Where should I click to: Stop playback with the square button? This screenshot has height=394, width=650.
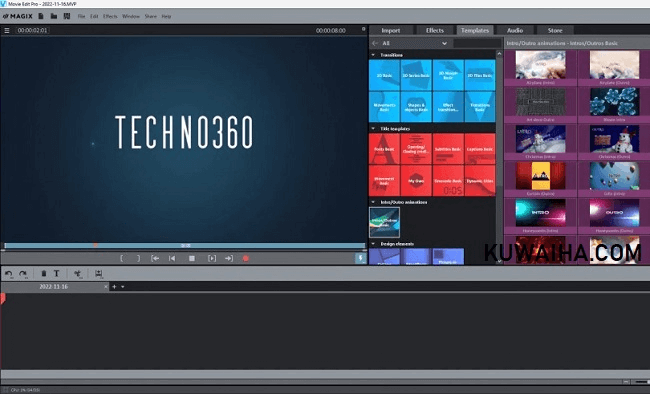[x=192, y=258]
